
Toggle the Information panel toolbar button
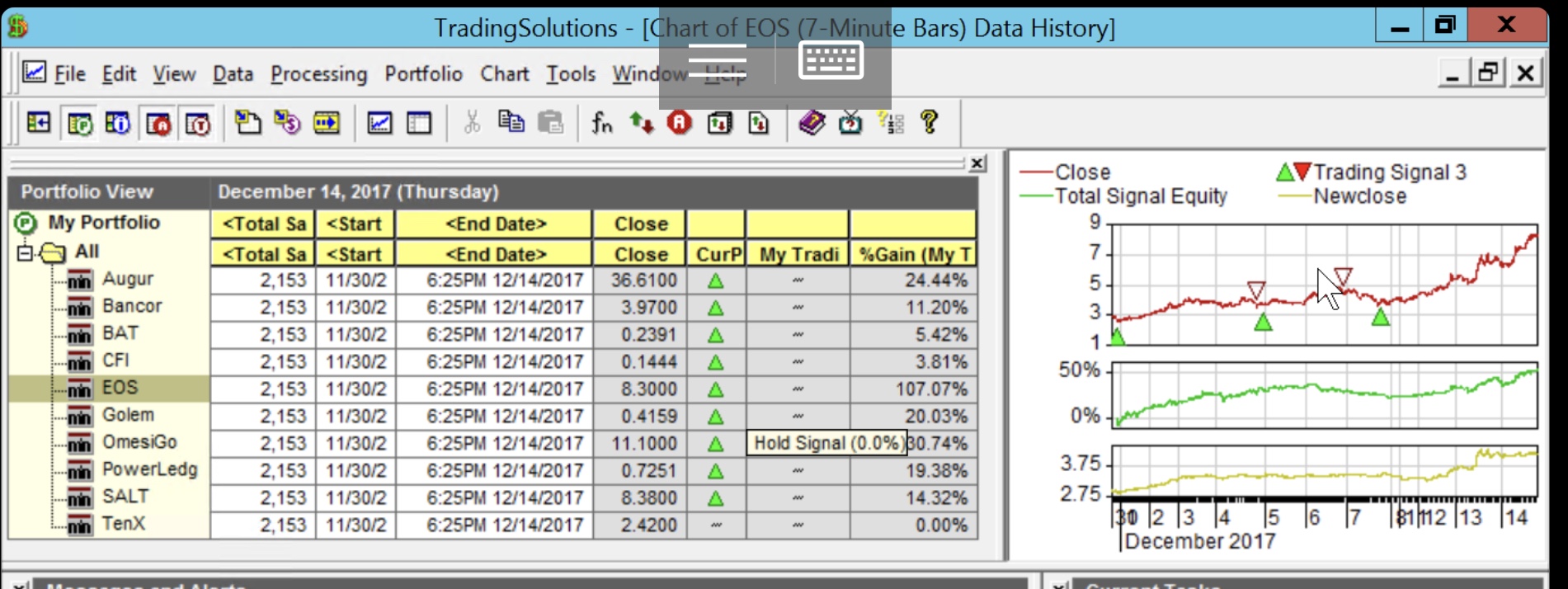point(118,124)
